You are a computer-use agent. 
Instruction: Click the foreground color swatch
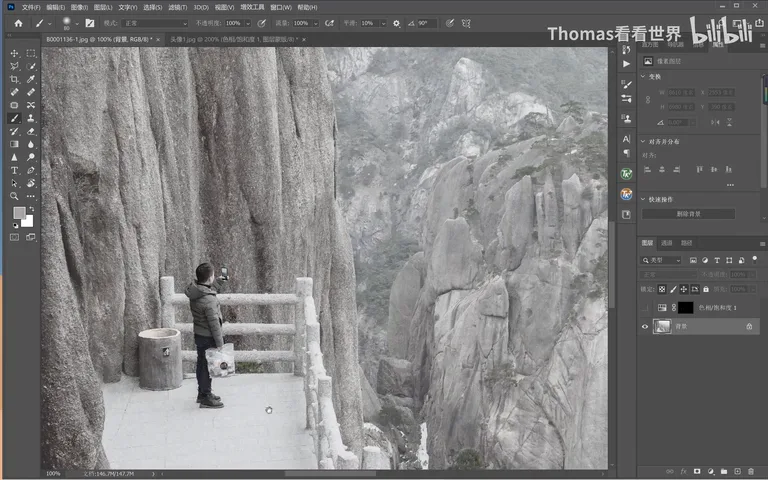point(19,213)
